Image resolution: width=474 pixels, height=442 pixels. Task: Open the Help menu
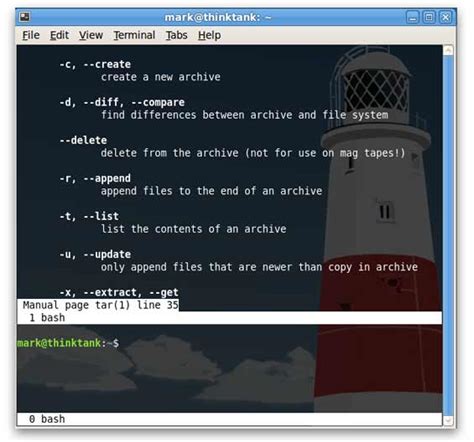(x=209, y=35)
